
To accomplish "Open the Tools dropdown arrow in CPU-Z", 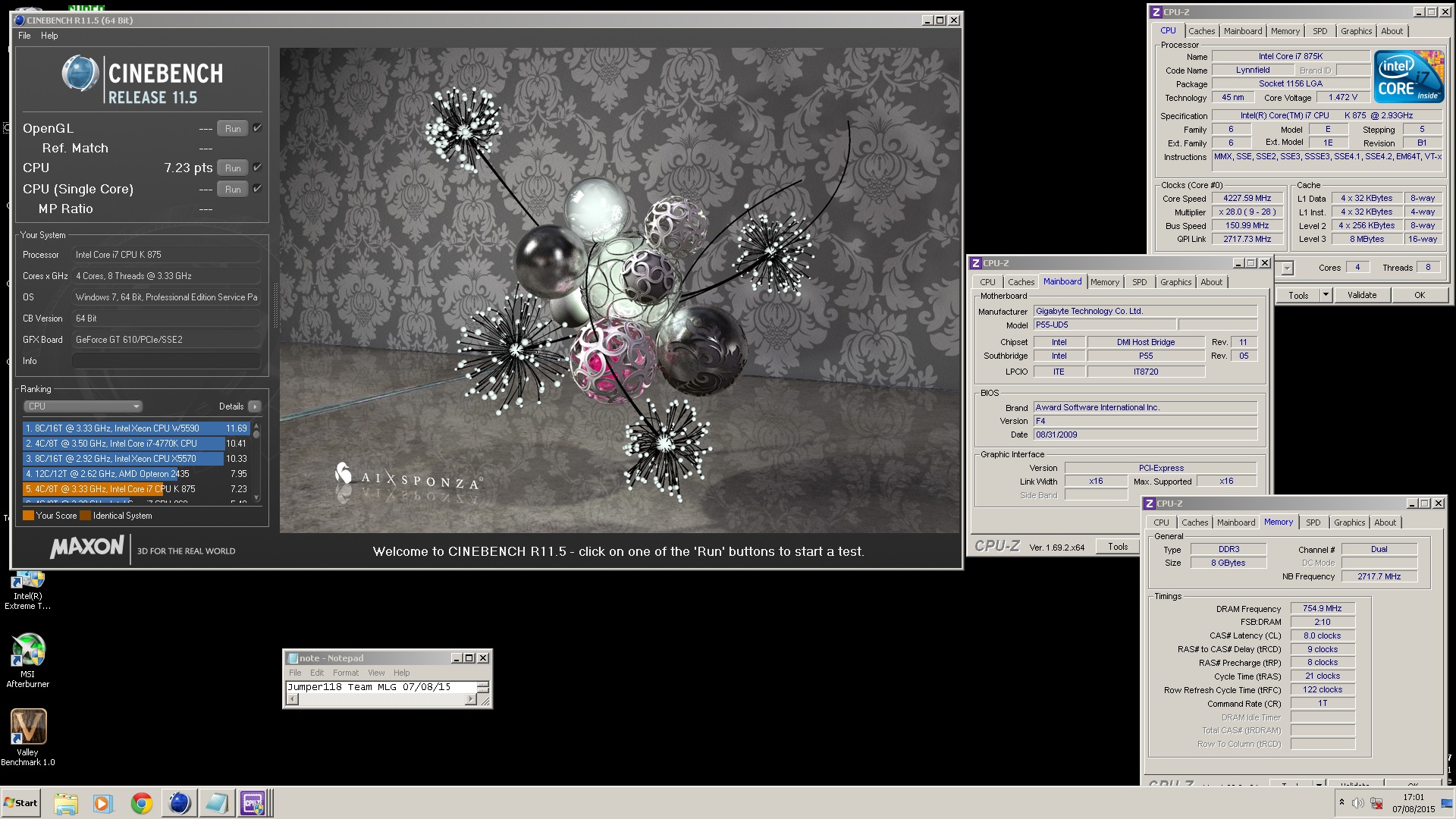I will [x=1325, y=295].
